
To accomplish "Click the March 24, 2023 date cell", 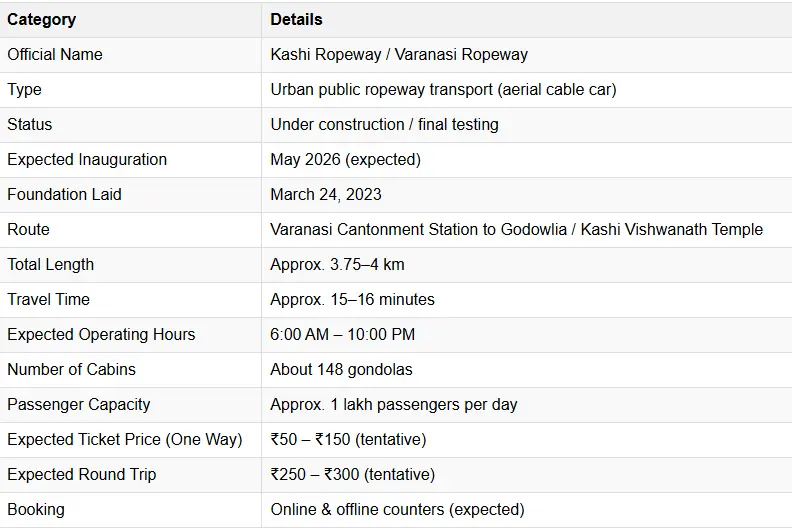I will (x=326, y=194).
